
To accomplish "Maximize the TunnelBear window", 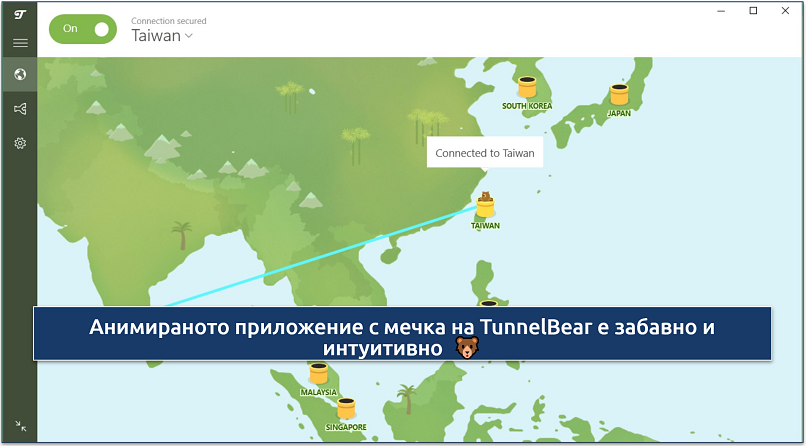I will pos(753,11).
